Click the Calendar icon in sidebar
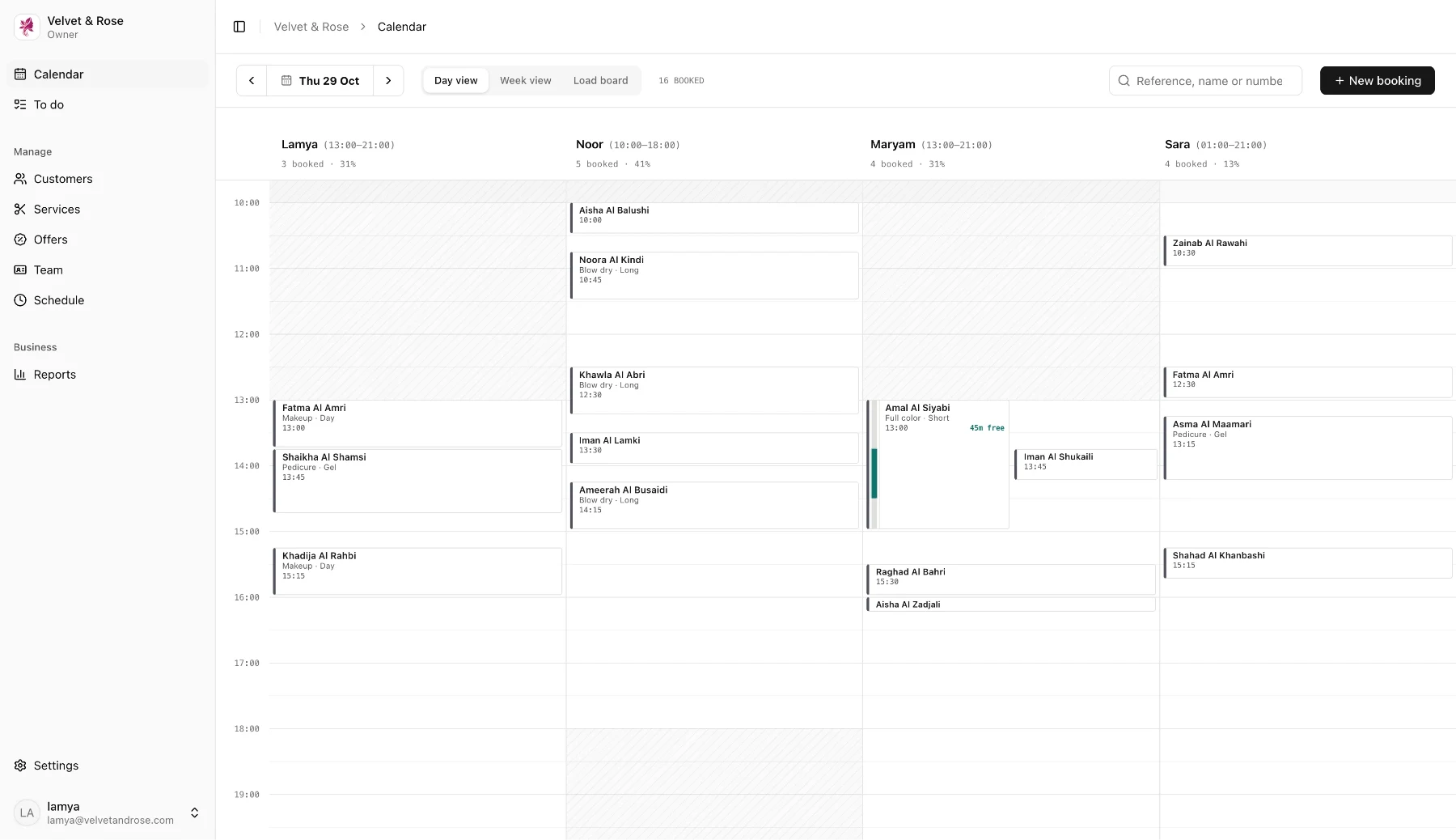Image resolution: width=1456 pixels, height=840 pixels. click(x=20, y=74)
